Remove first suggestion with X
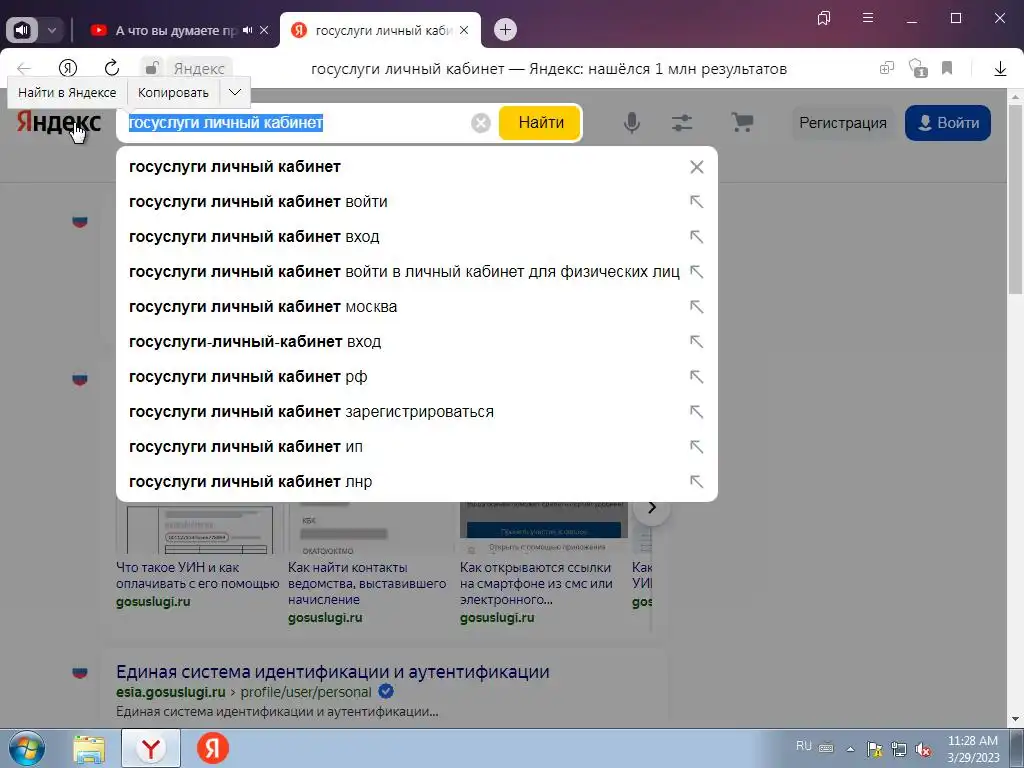Viewport: 1024px width, 768px height. pos(697,167)
